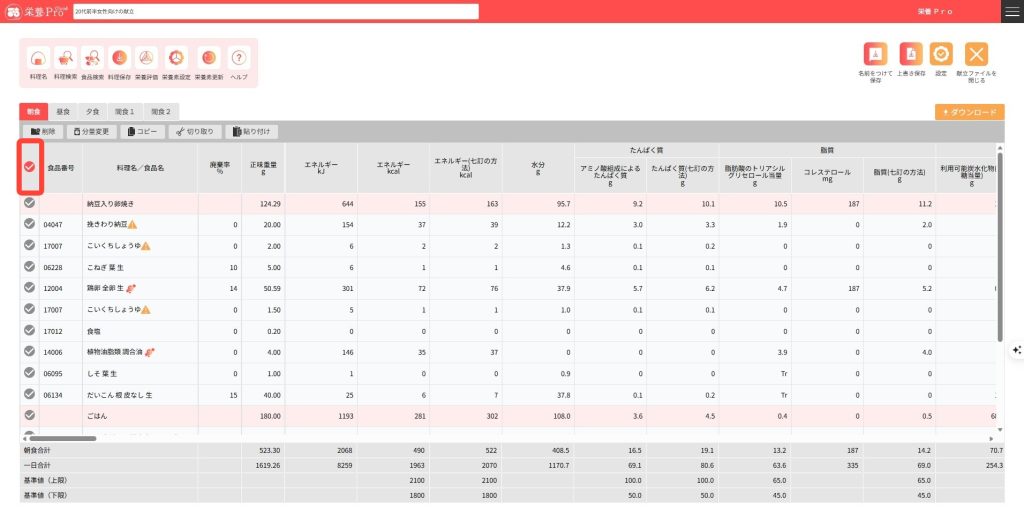Click 献立ファイルを閉じる close file icon

[x=976, y=54]
